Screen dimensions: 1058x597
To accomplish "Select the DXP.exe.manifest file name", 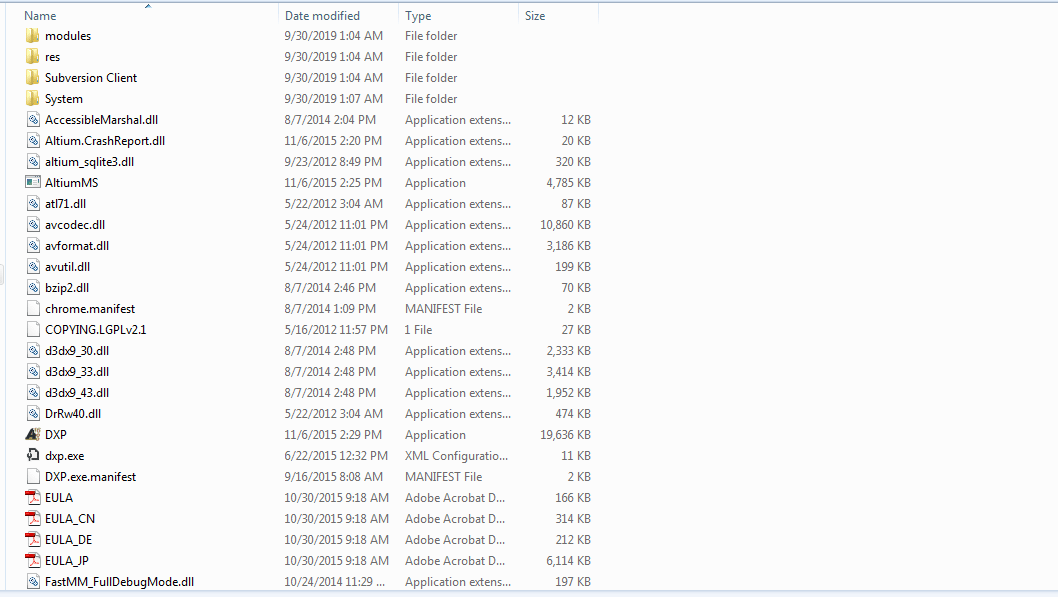I will (x=90, y=477).
